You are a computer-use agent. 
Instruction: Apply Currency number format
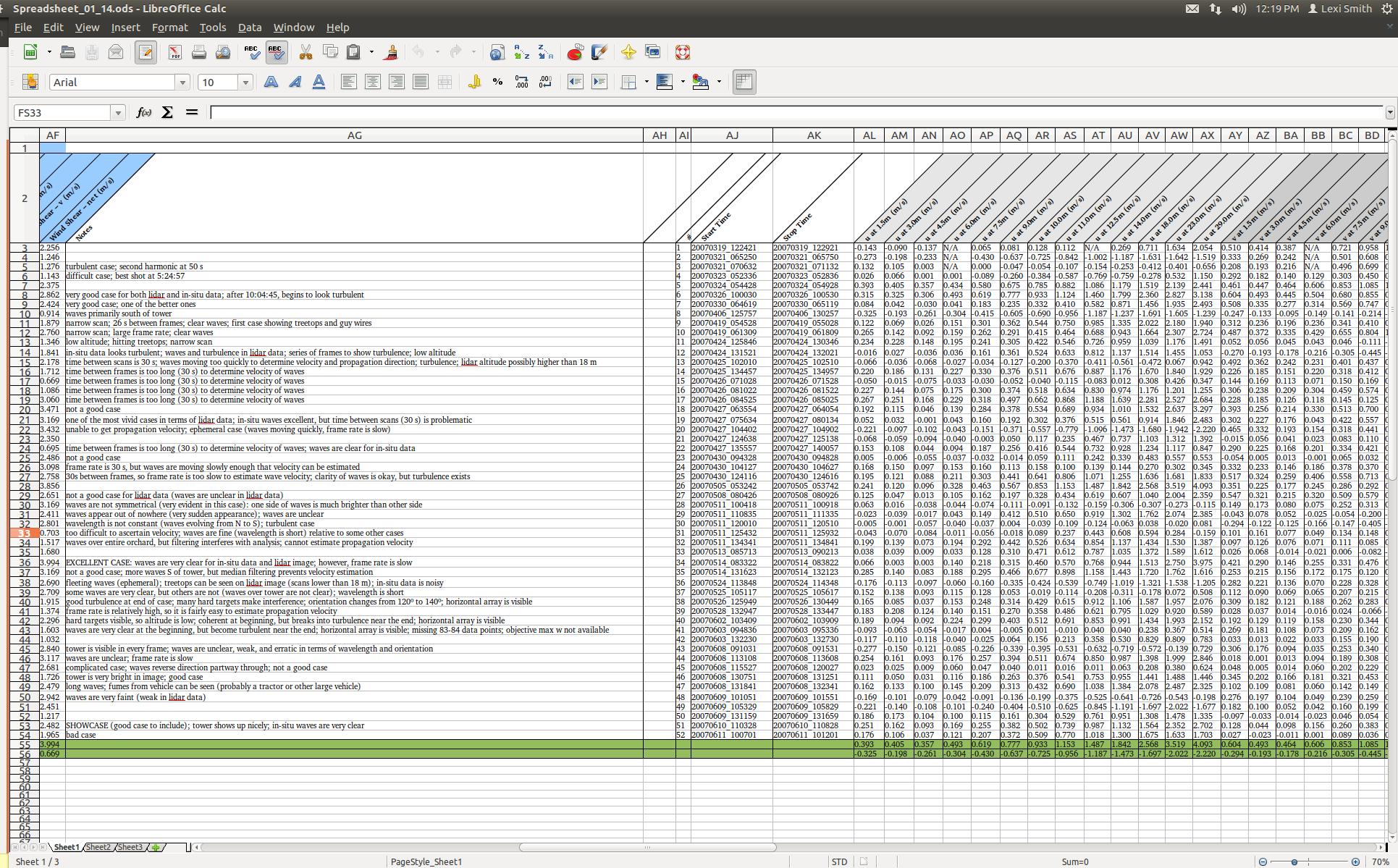[x=474, y=82]
